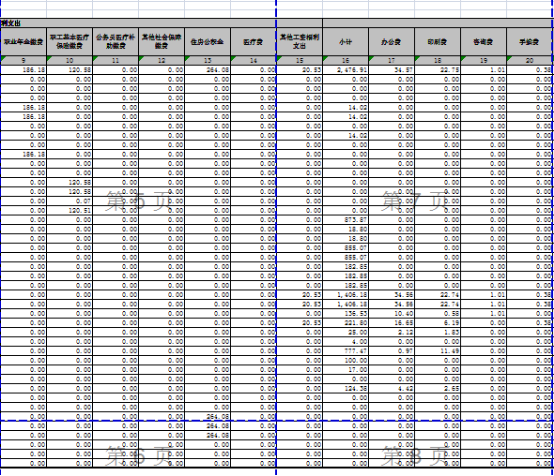This screenshot has width=554, height=476.
Task: Select the 医疗费 header cell
Action: click(253, 42)
